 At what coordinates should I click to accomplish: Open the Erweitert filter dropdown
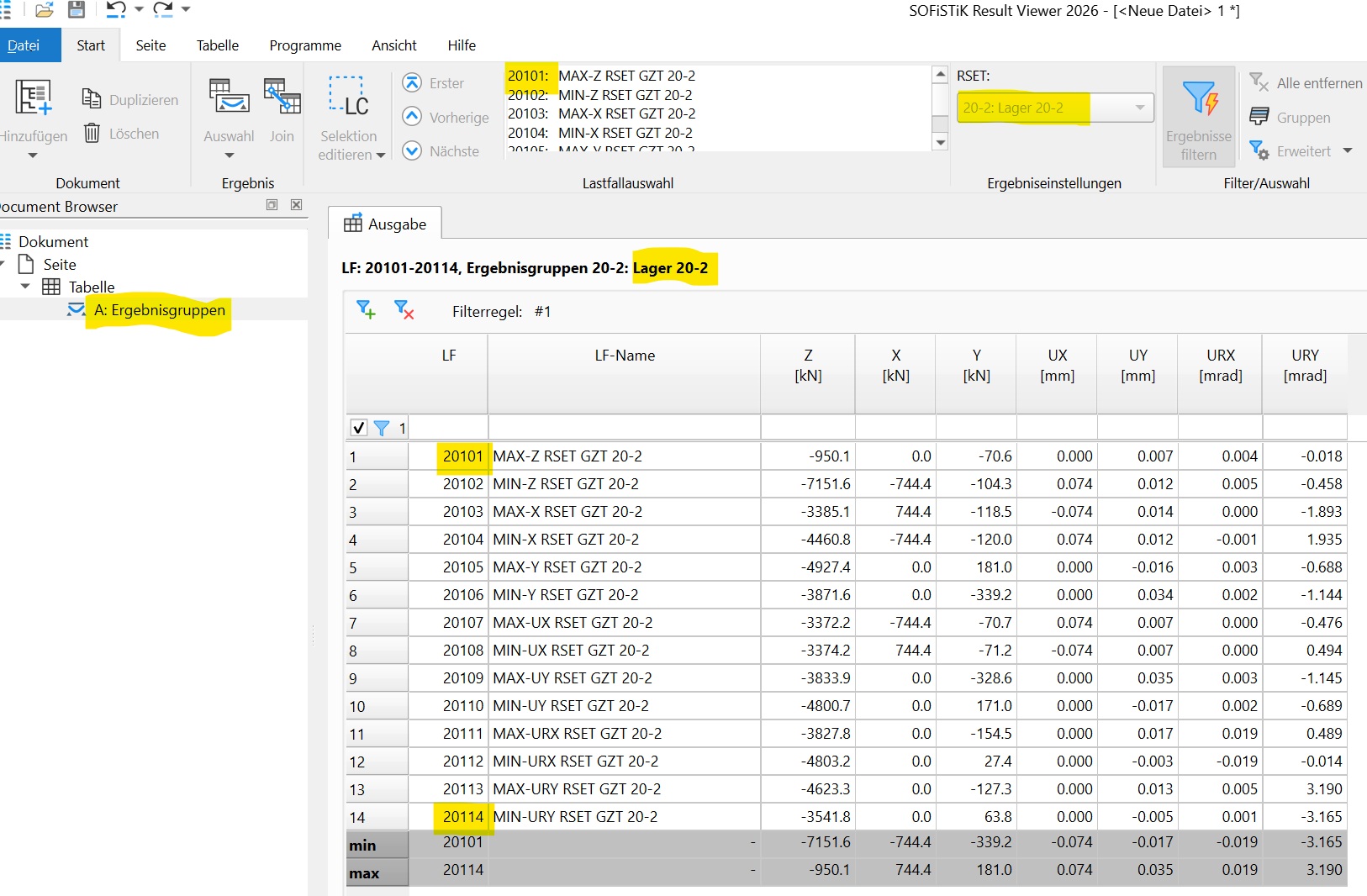[x=1348, y=151]
